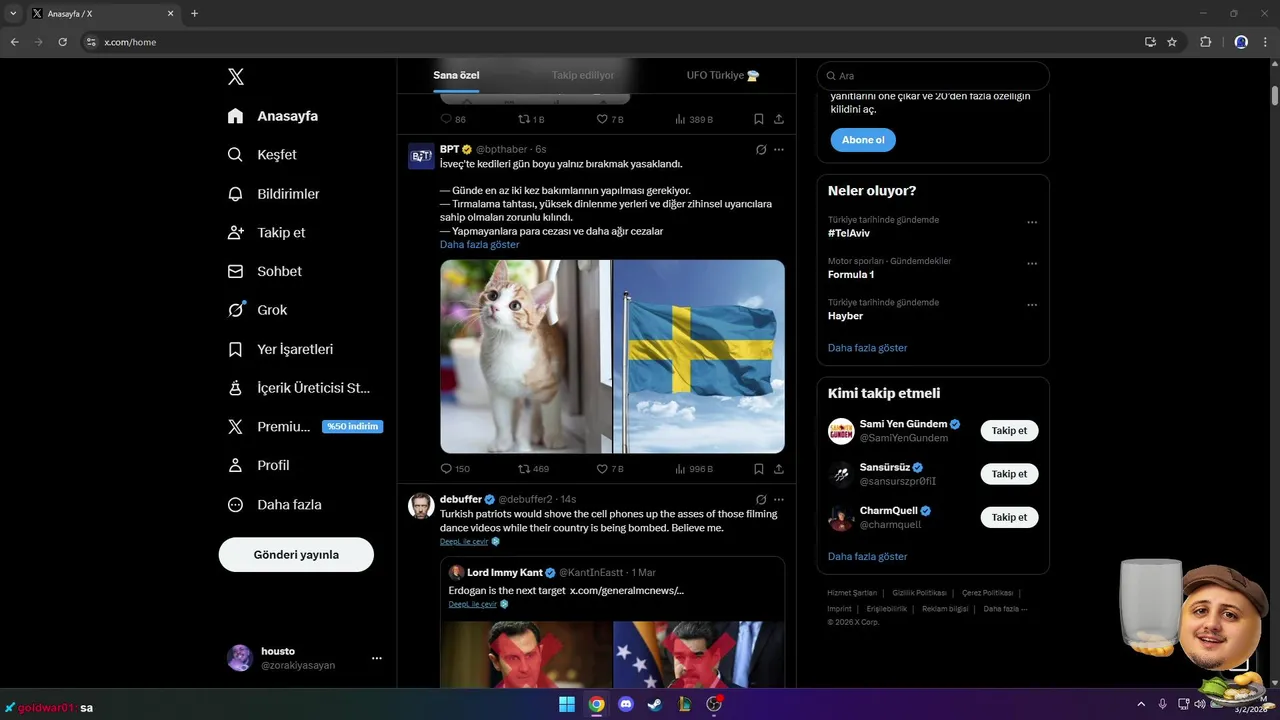Open Hayber trending topic
This screenshot has height=720, width=1280.
tap(845, 315)
